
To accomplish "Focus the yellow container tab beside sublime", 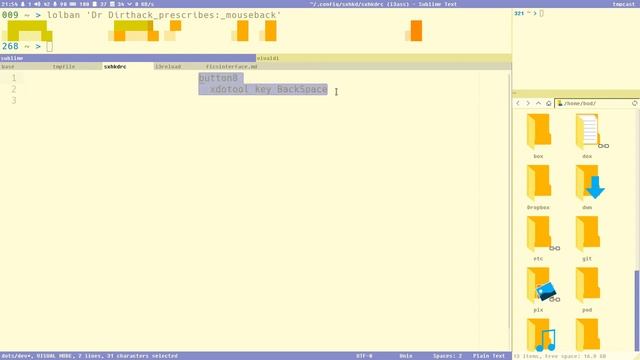I will (383, 58).
